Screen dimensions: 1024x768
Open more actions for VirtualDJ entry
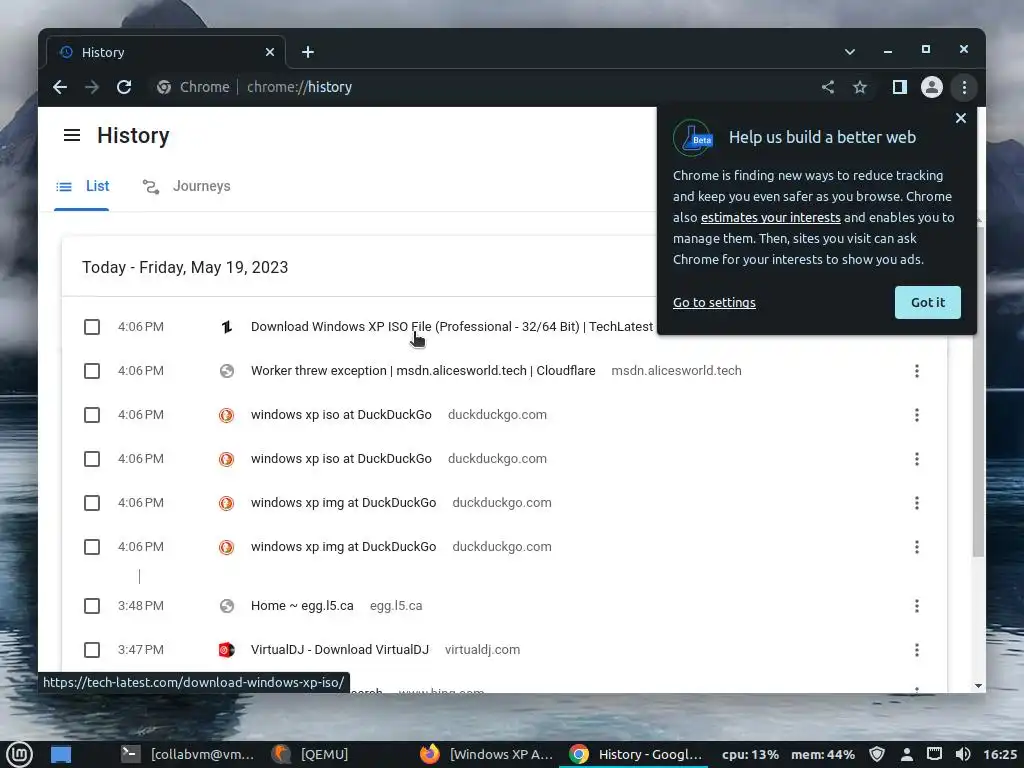click(917, 650)
